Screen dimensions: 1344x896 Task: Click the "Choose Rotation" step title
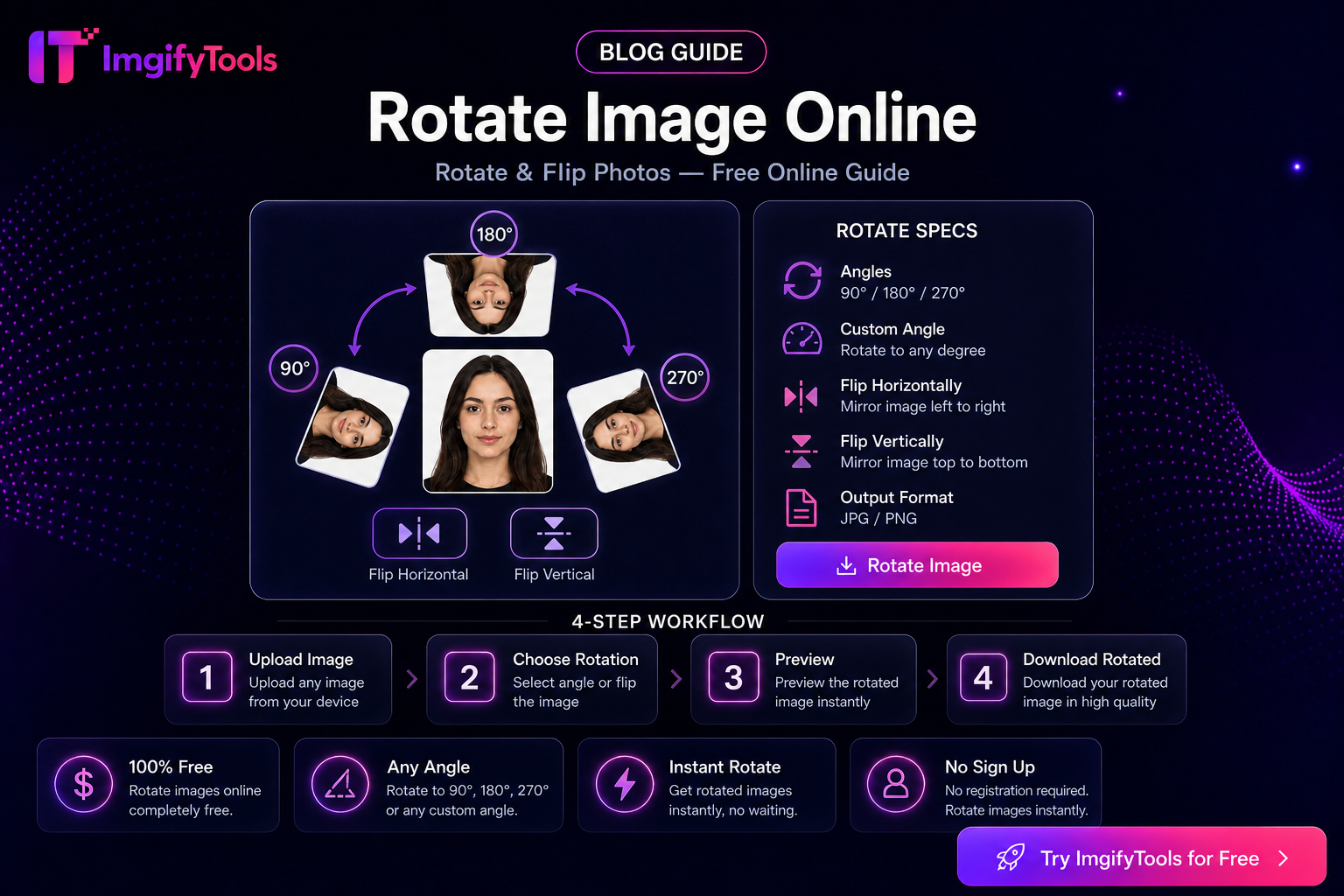(x=576, y=659)
